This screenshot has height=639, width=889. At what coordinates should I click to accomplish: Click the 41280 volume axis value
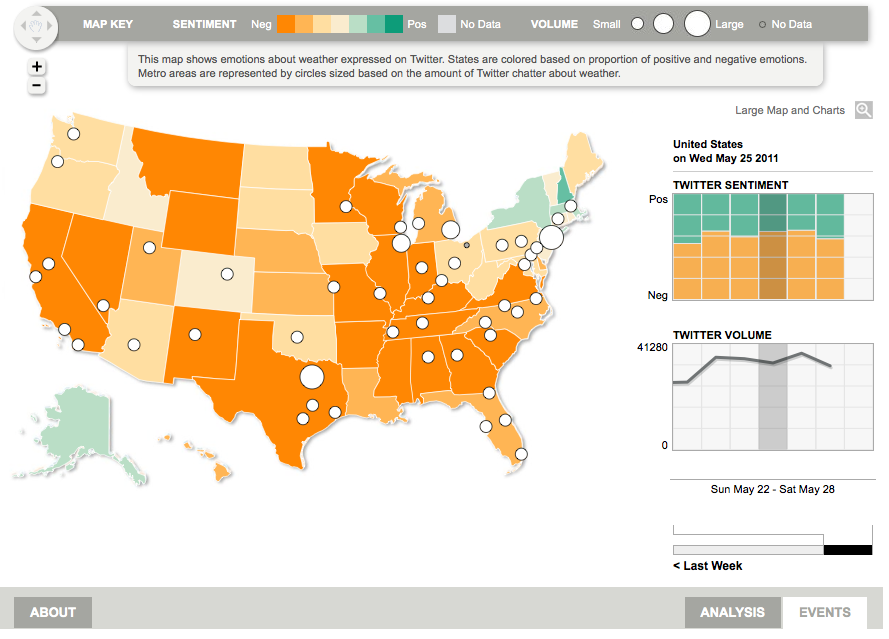coord(653,347)
